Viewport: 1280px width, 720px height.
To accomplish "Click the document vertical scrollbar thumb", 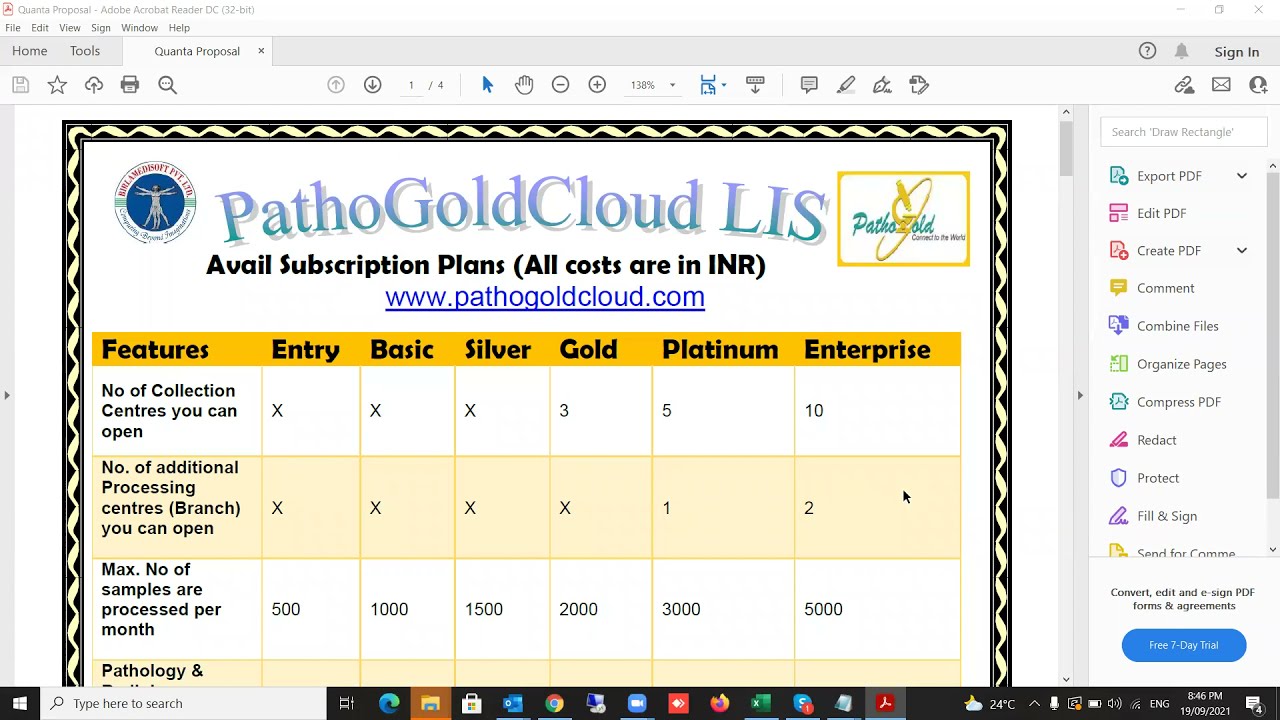I will [x=1066, y=147].
